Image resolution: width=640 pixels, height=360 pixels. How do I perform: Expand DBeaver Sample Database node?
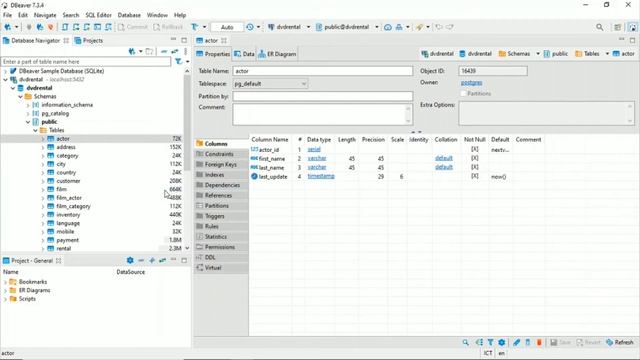point(5,71)
